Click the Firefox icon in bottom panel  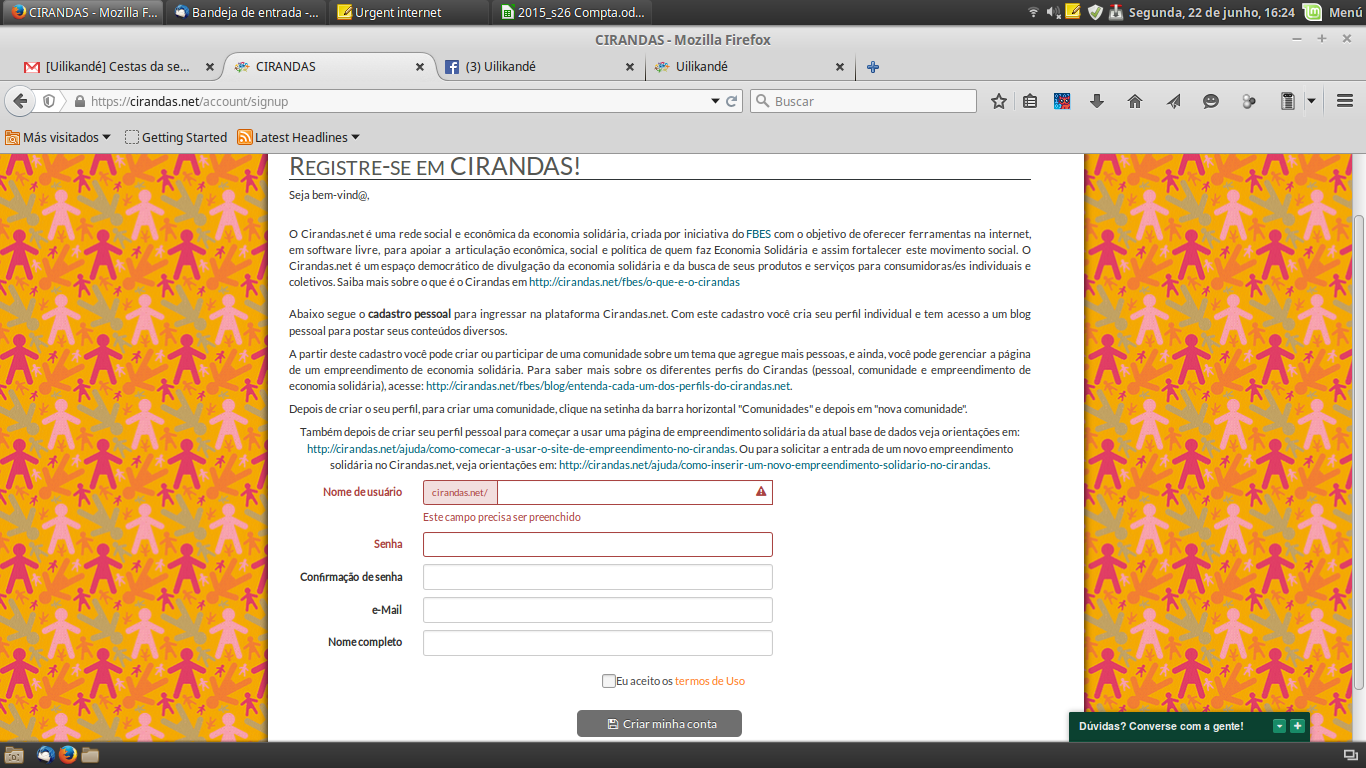click(68, 755)
